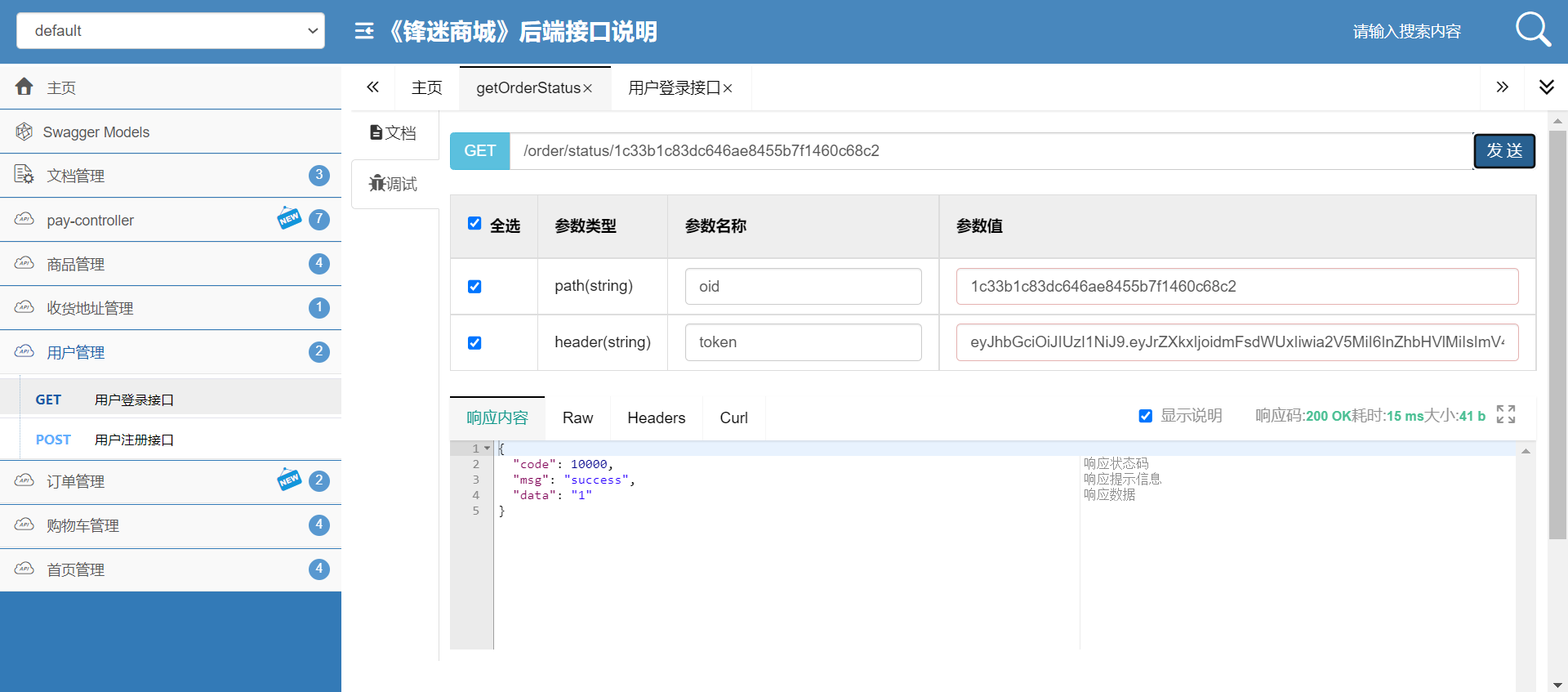Click the pay-controller cloud API icon
This screenshot has height=692, width=1568.
24,219
